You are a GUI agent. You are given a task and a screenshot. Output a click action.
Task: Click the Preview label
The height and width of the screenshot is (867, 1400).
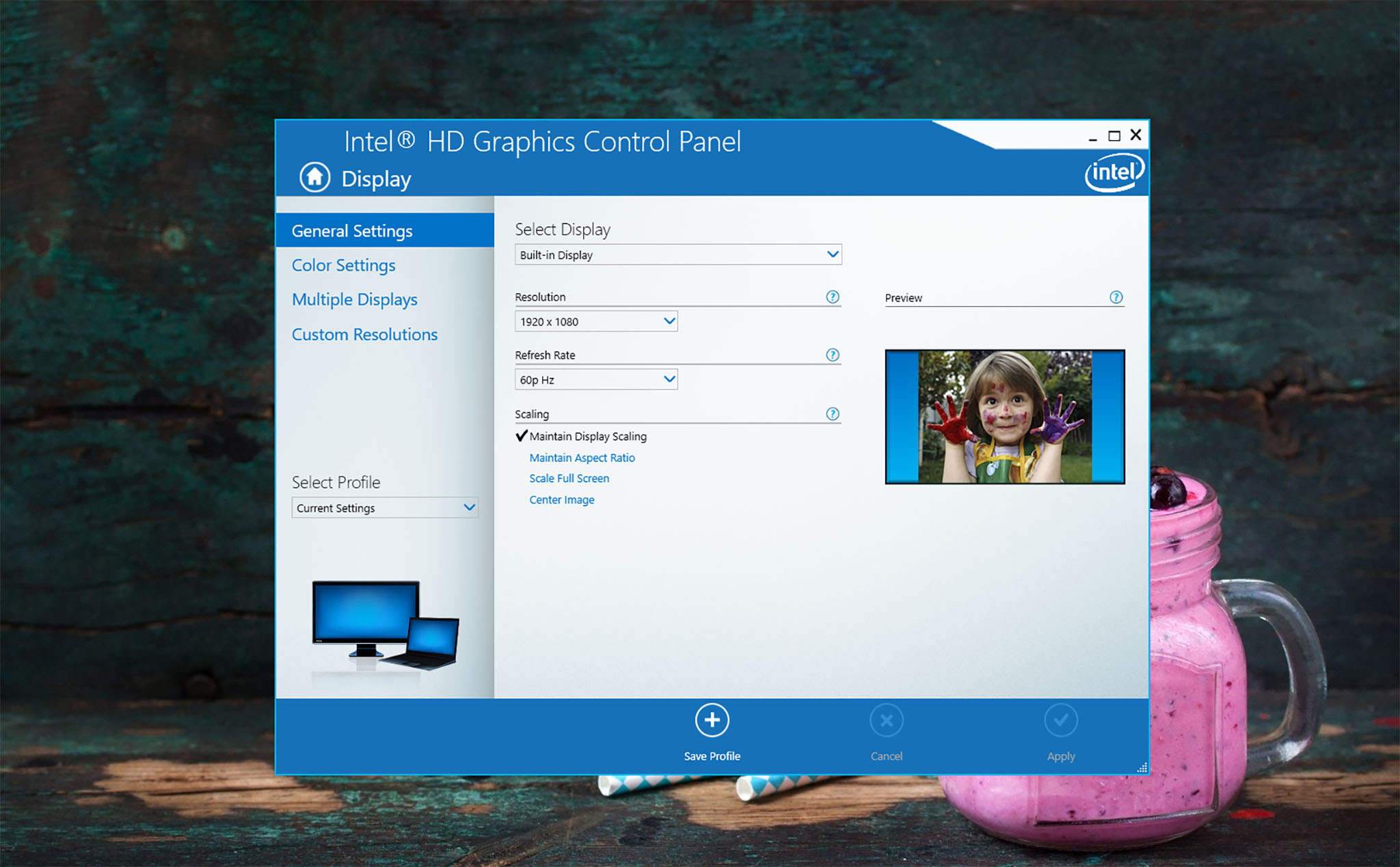(x=903, y=298)
